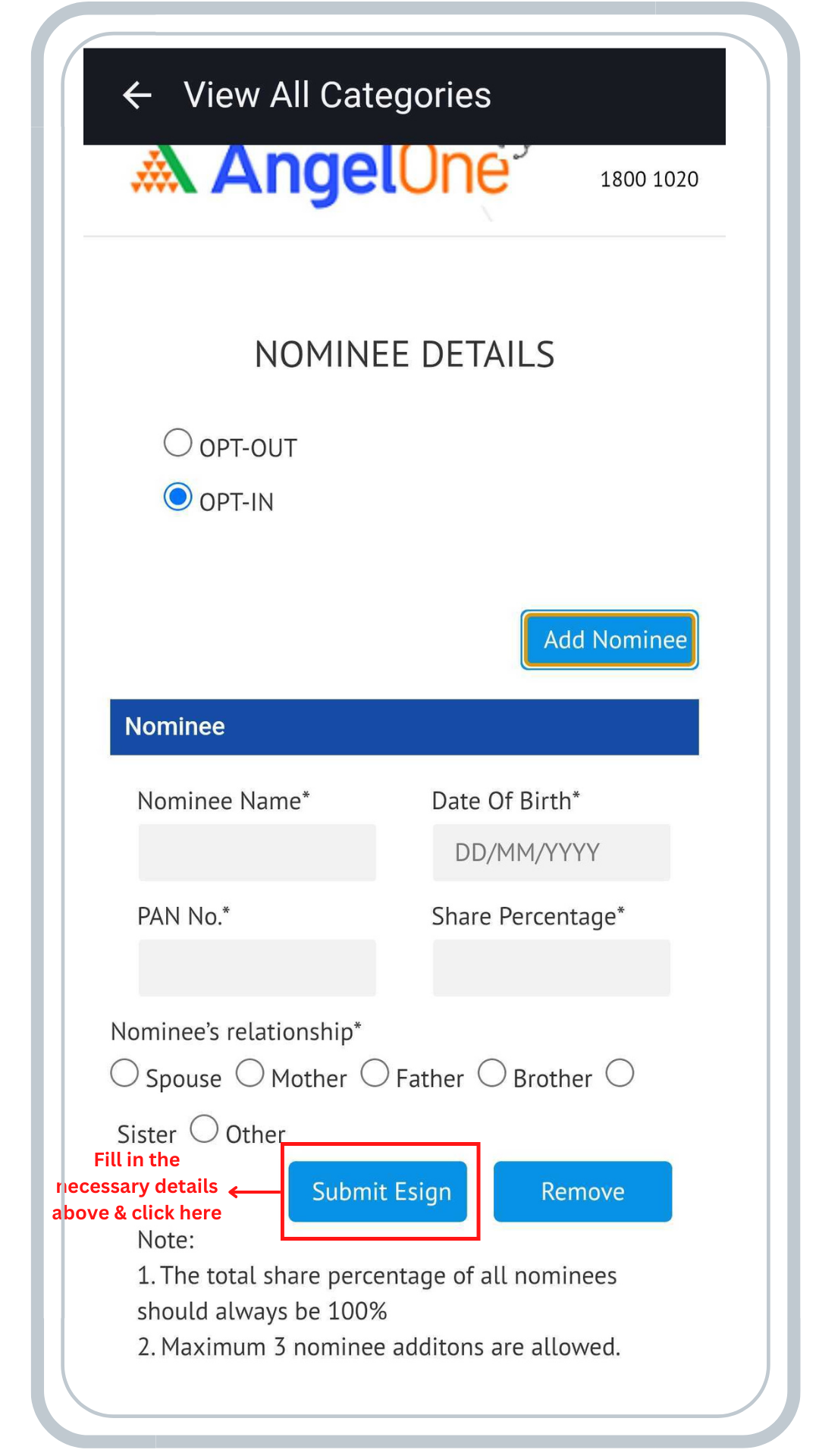
Task: Choose Father as nominee's relationship
Action: pyautogui.click(x=375, y=1074)
